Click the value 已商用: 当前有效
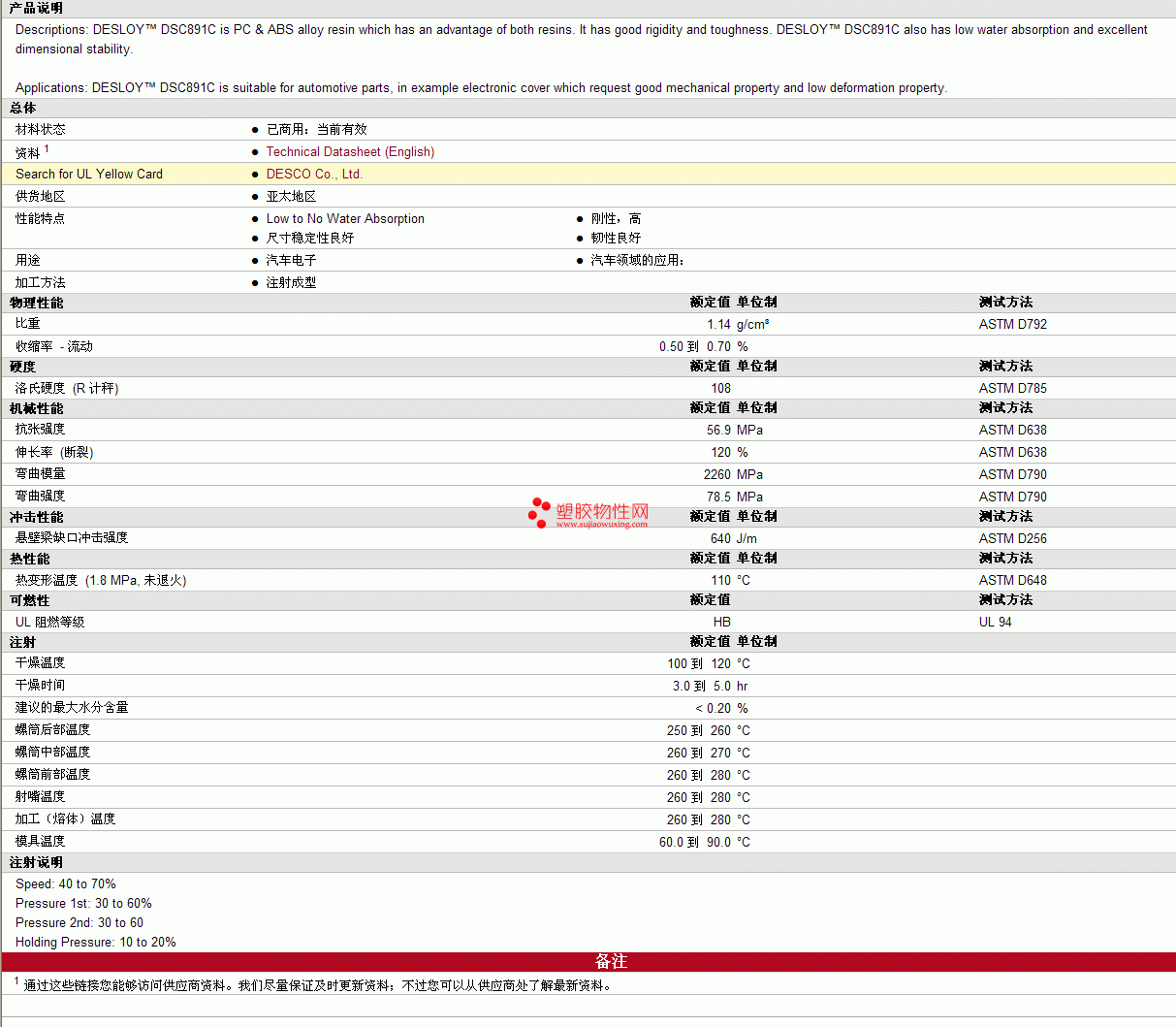Image resolution: width=1176 pixels, height=1027 pixels. pos(317,129)
